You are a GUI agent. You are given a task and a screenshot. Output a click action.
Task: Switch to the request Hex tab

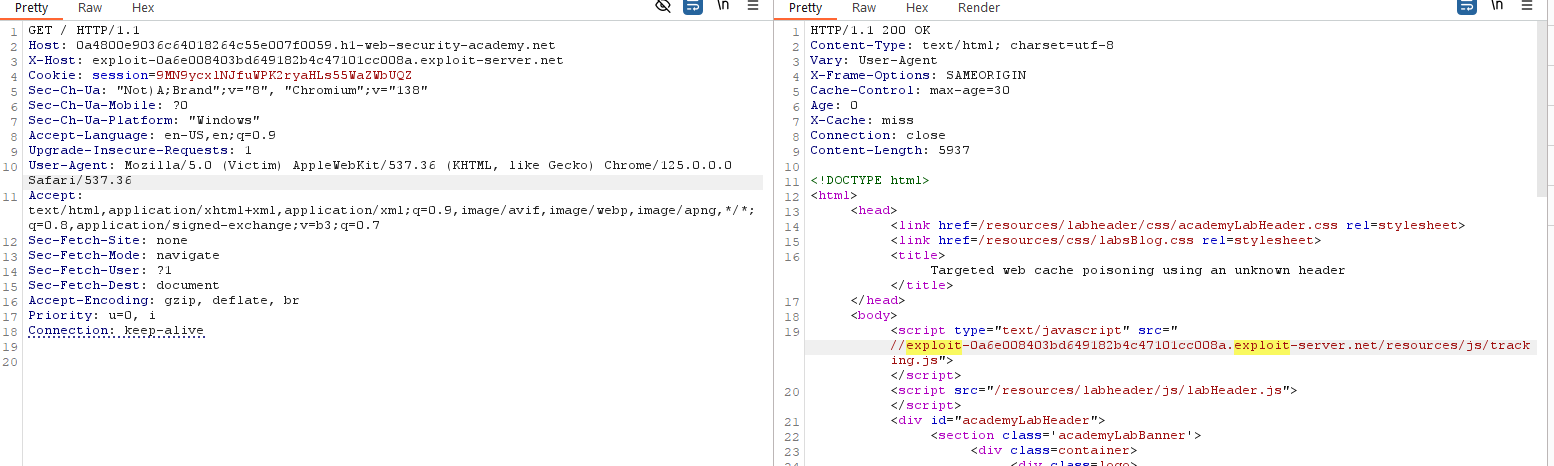pyautogui.click(x=143, y=8)
